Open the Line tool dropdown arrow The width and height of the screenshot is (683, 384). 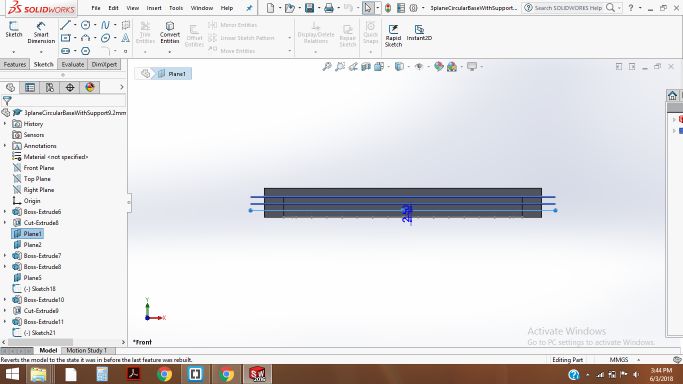[x=75, y=25]
